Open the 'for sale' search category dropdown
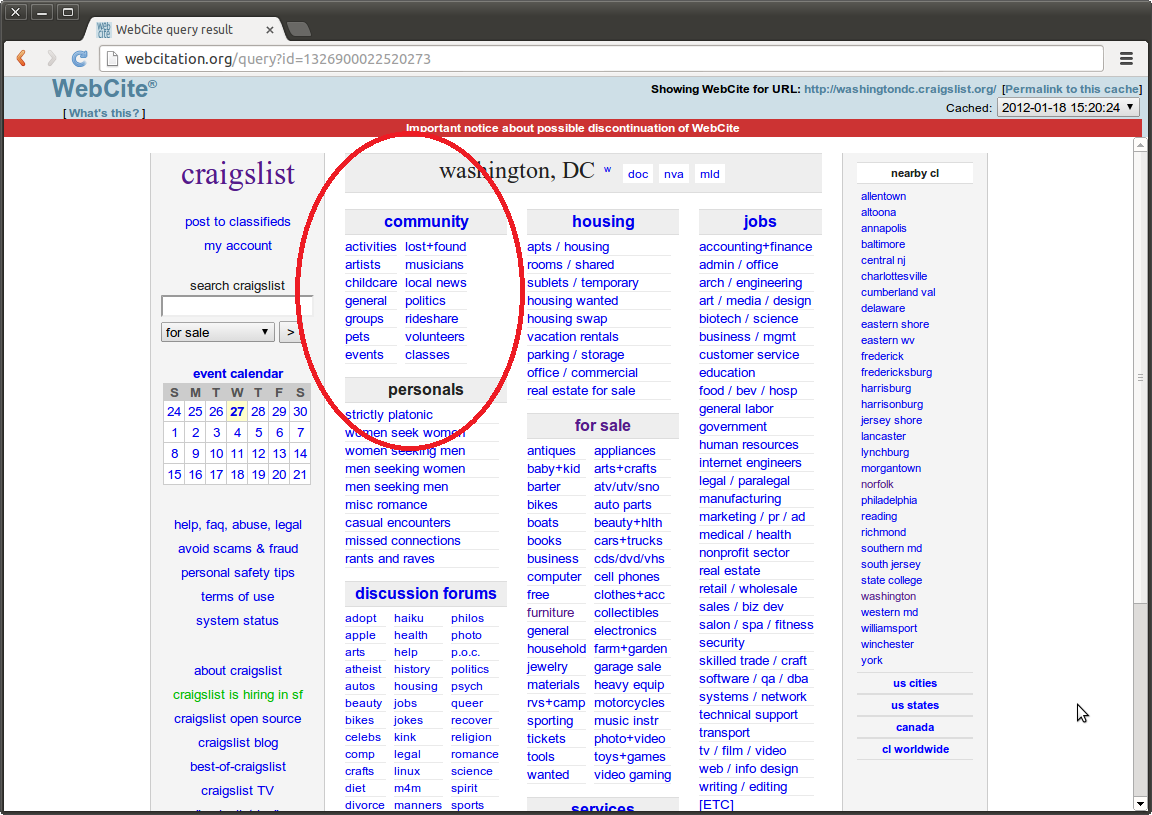Screen dimensions: 1152x815 (217, 332)
